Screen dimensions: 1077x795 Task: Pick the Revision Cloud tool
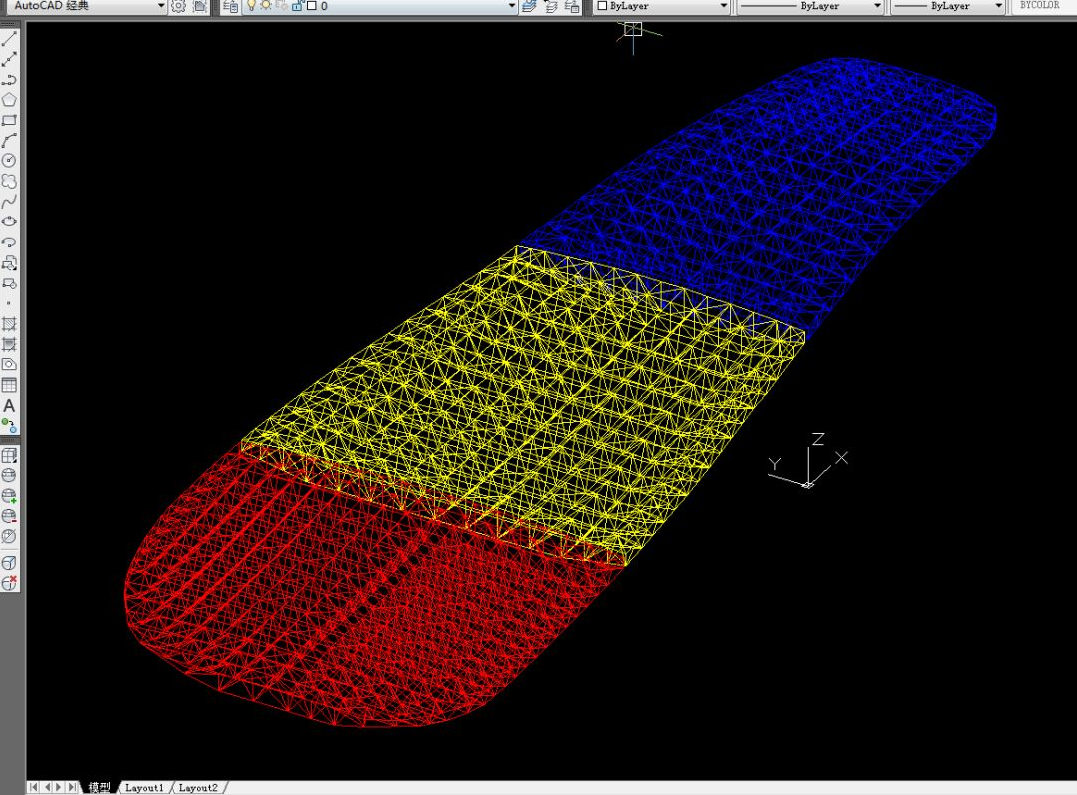click(9, 181)
